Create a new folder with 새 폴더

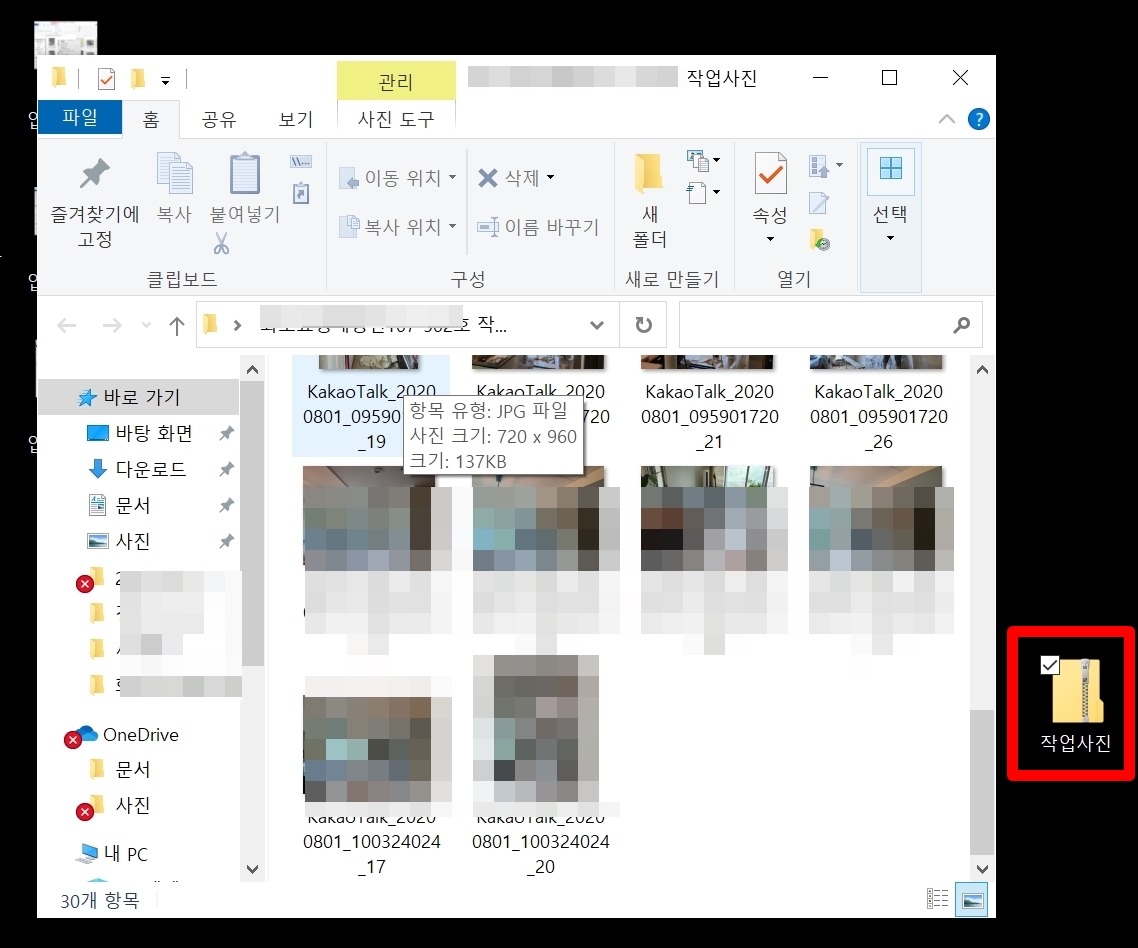tap(650, 201)
